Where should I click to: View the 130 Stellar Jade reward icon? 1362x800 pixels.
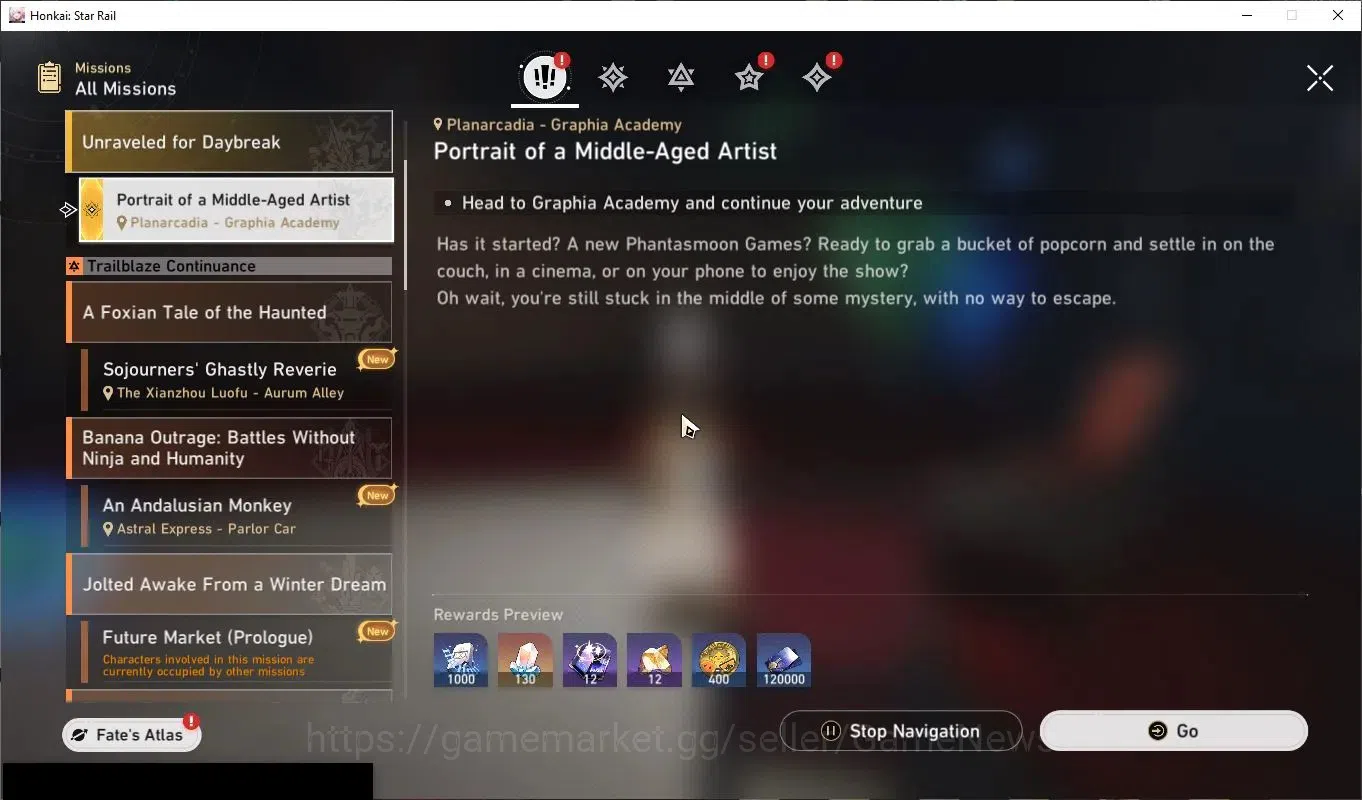coord(525,660)
